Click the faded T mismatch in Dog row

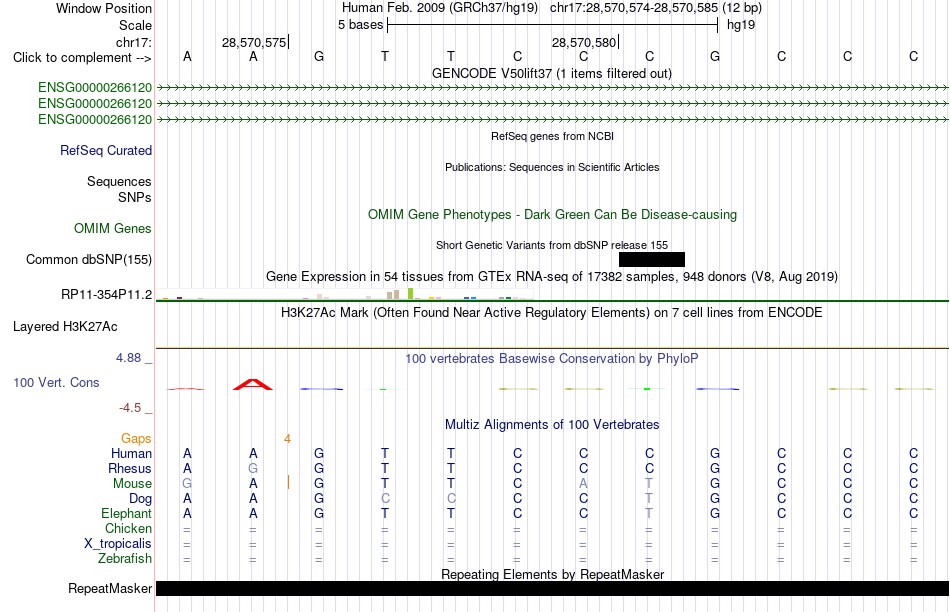pos(649,499)
